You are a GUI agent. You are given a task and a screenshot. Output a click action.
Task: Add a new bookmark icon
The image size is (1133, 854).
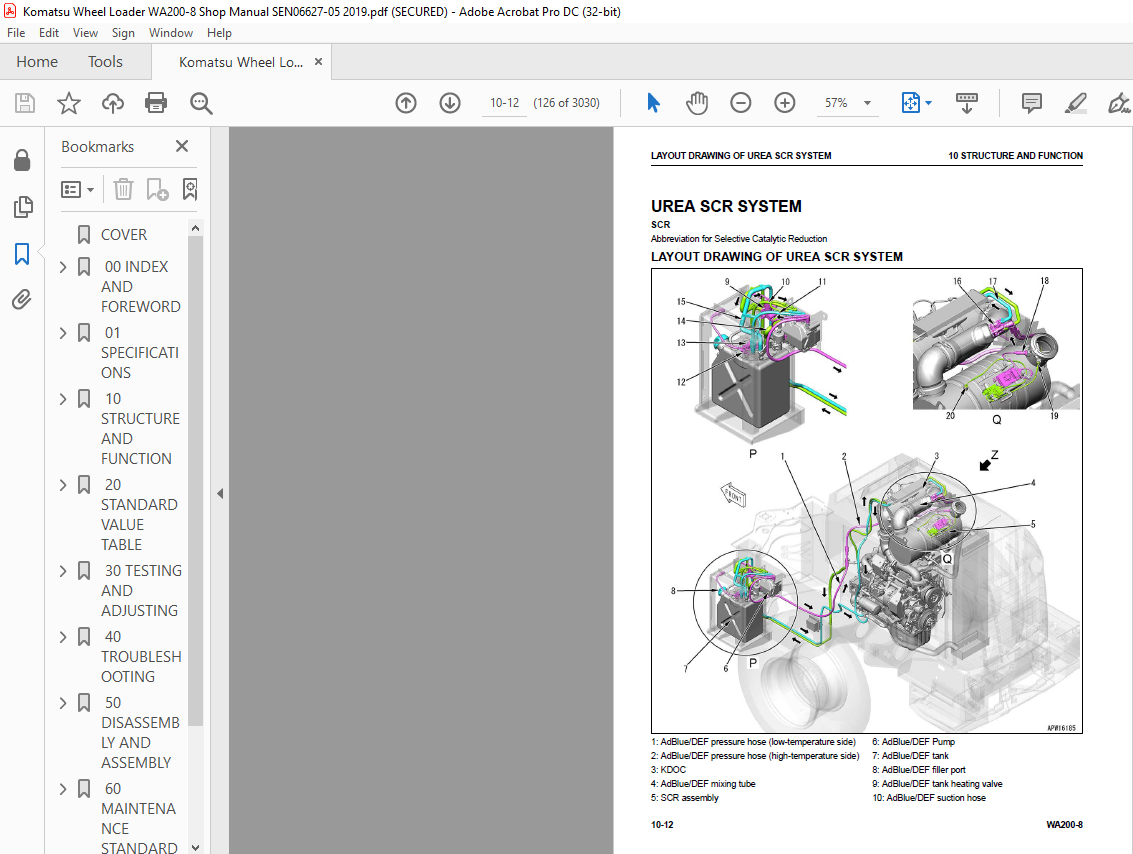click(x=157, y=189)
